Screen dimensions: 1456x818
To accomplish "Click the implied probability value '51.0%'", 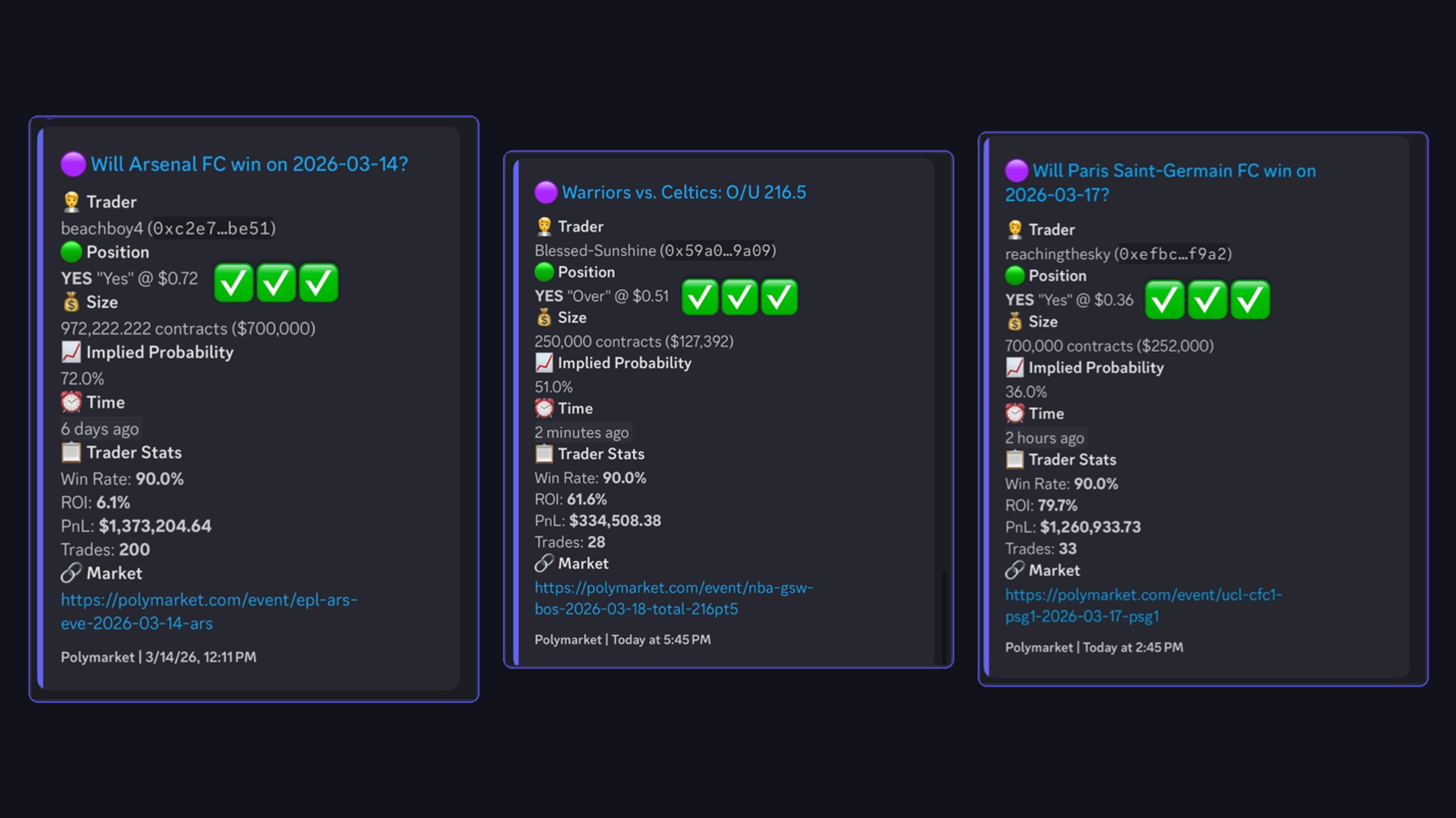I will click(553, 387).
